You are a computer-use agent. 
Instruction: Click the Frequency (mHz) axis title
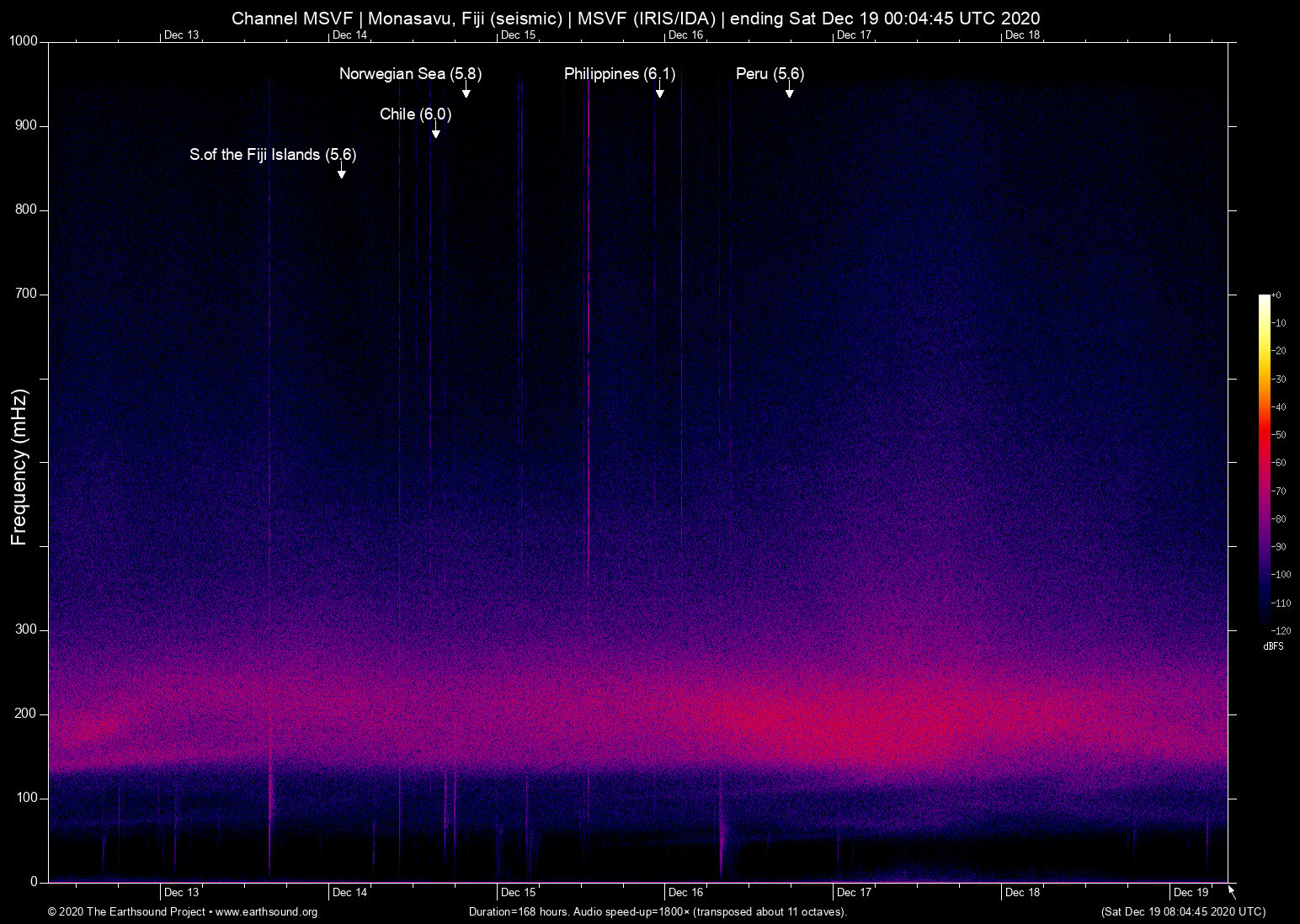(19, 467)
